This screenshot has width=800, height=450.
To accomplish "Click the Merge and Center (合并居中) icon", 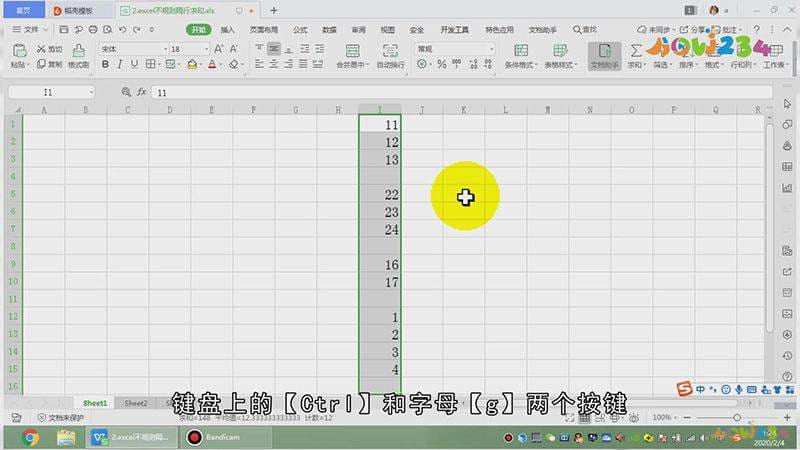I will coord(352,50).
